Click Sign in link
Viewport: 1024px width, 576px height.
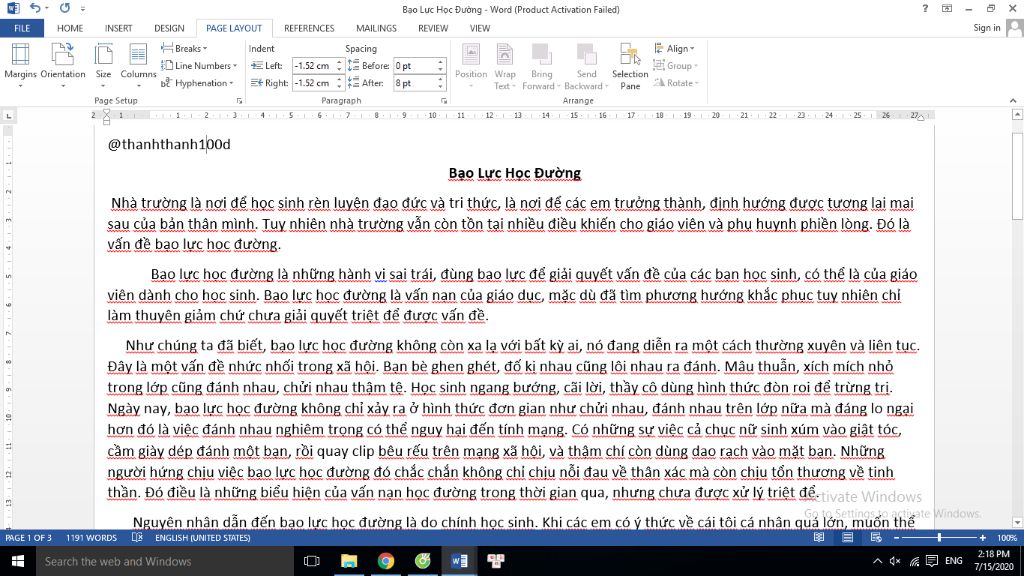click(x=986, y=27)
